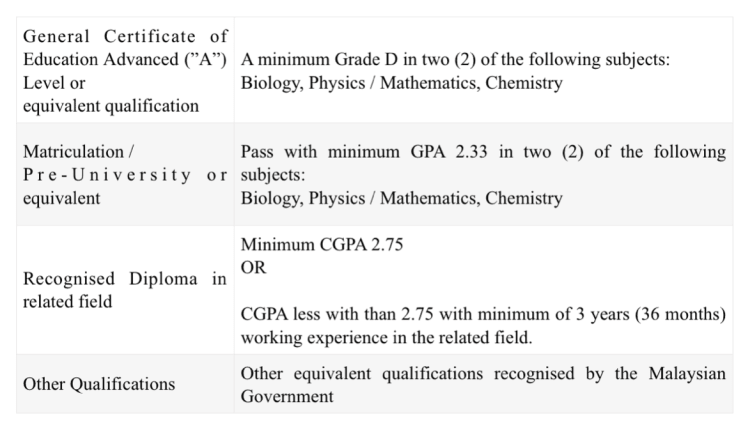743x423 pixels.
Task: Click the word "Government" in the last row
Action: click(287, 396)
